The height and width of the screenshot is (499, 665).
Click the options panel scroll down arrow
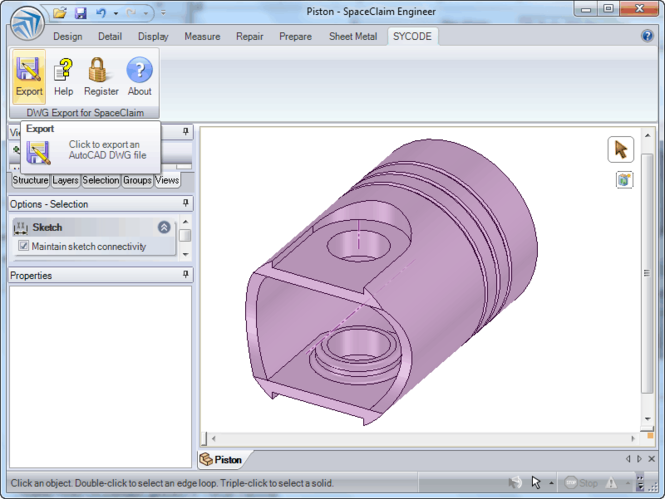[185, 254]
